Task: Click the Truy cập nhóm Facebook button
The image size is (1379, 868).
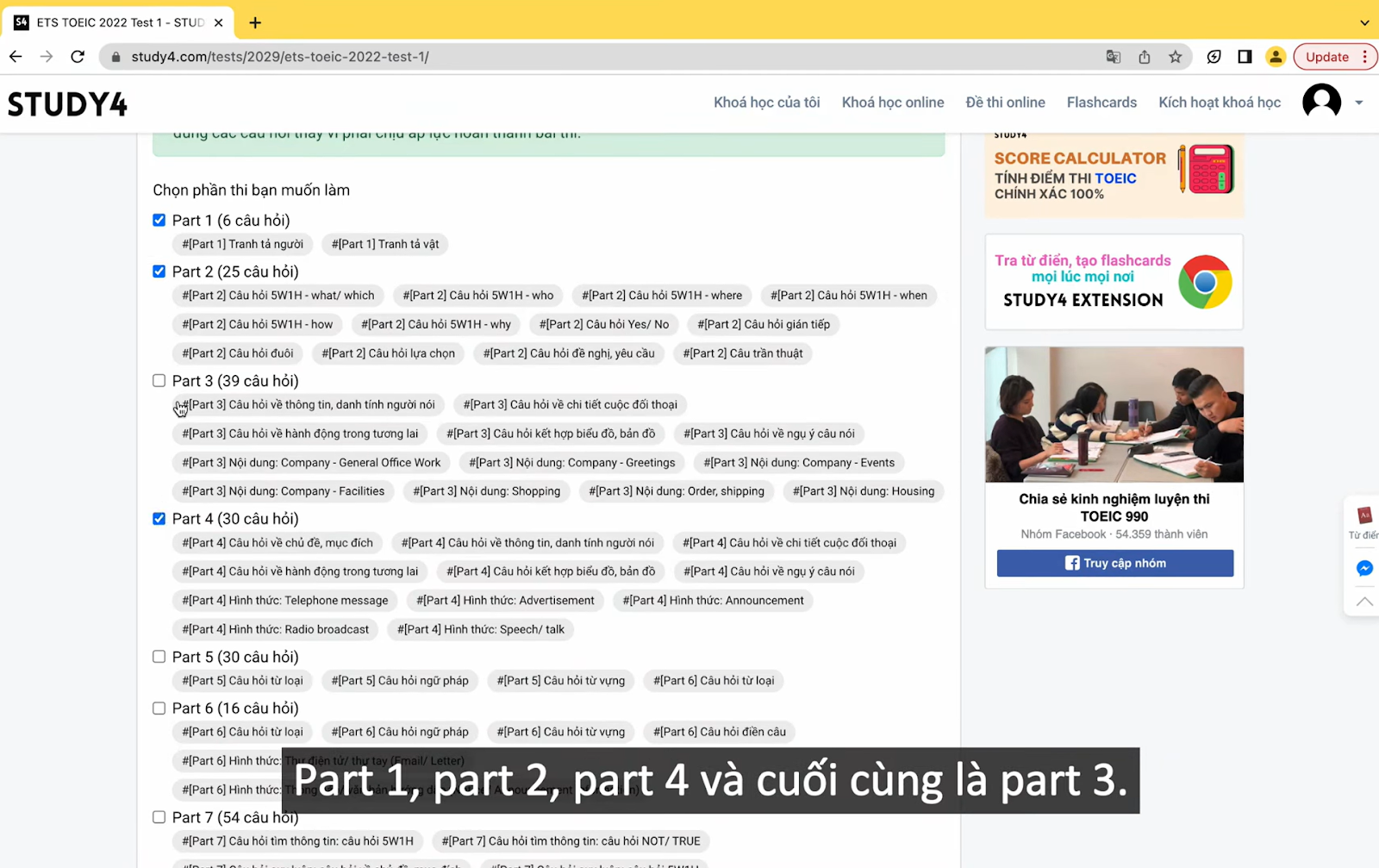Action: 1115,563
